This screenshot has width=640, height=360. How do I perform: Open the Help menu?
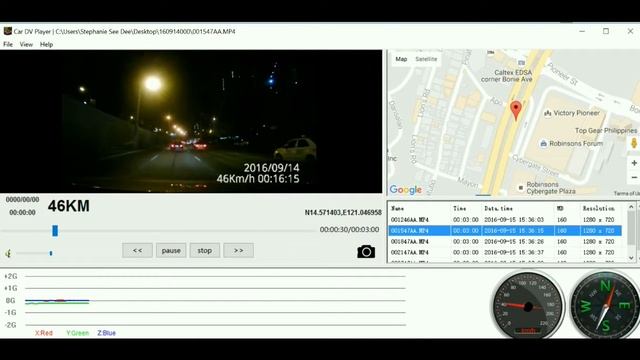point(46,44)
